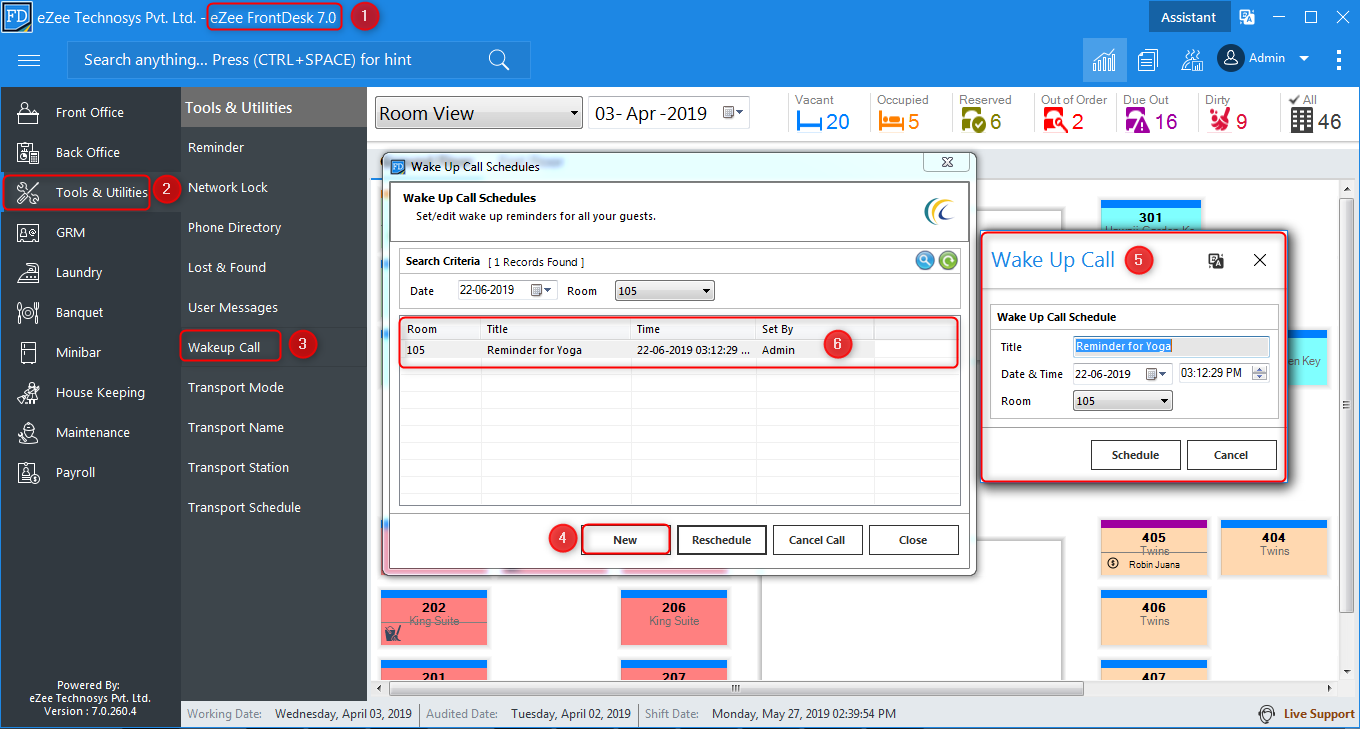Open Transport Station menu item
This screenshot has width=1360, height=729.
[238, 467]
